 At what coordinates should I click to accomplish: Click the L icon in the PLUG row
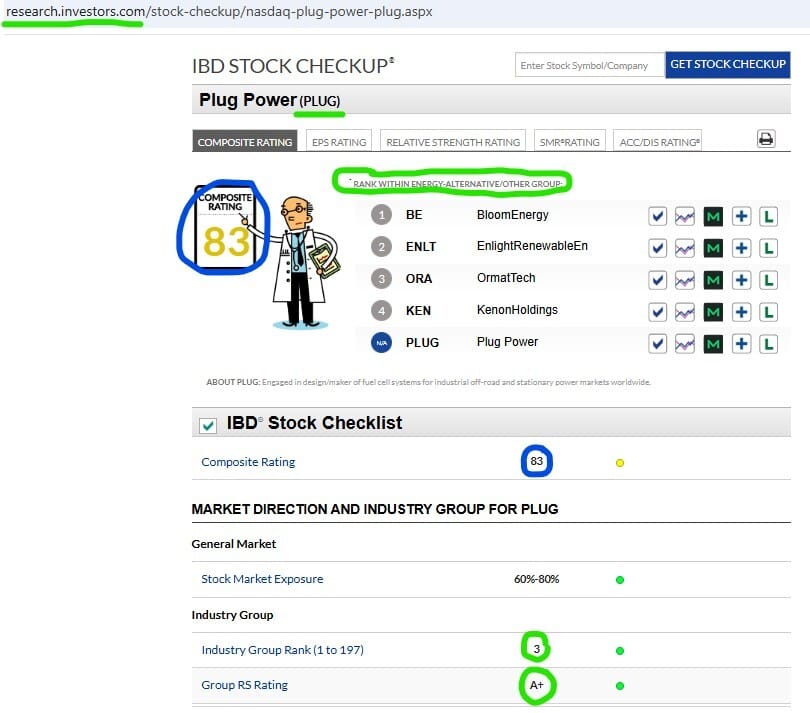(x=769, y=344)
